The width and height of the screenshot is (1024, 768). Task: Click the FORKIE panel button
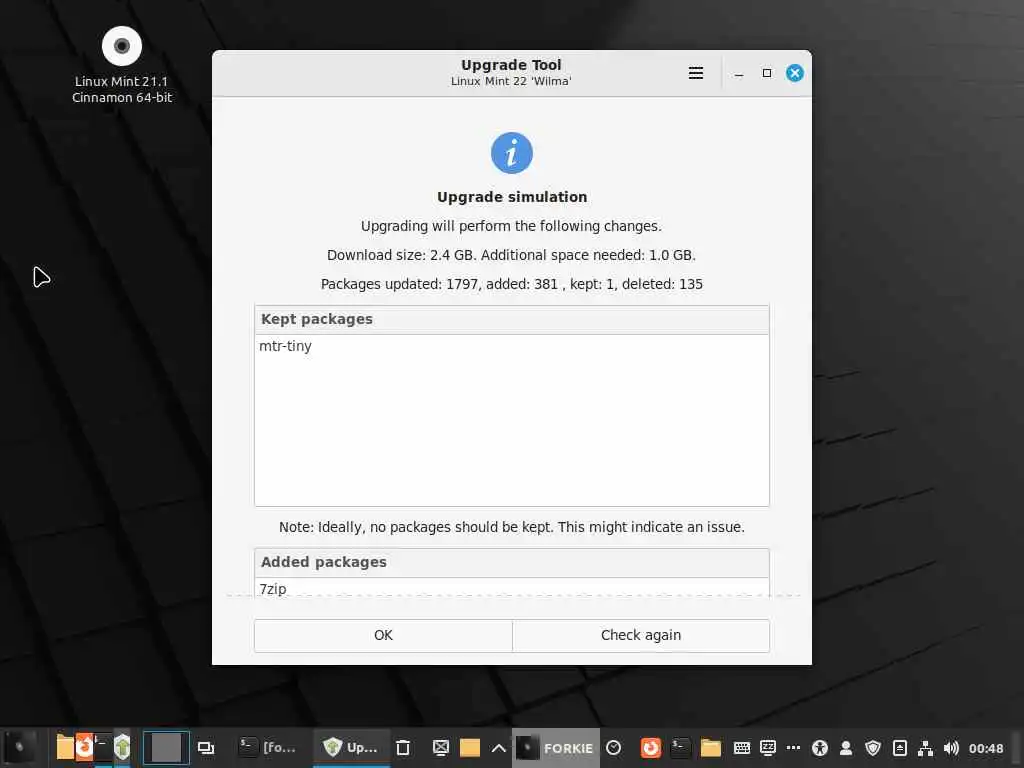556,748
